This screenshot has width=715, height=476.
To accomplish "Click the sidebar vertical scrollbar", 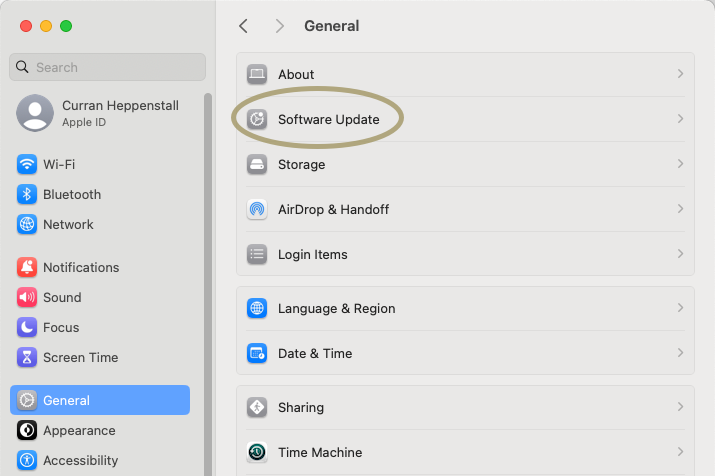I will coord(208,285).
